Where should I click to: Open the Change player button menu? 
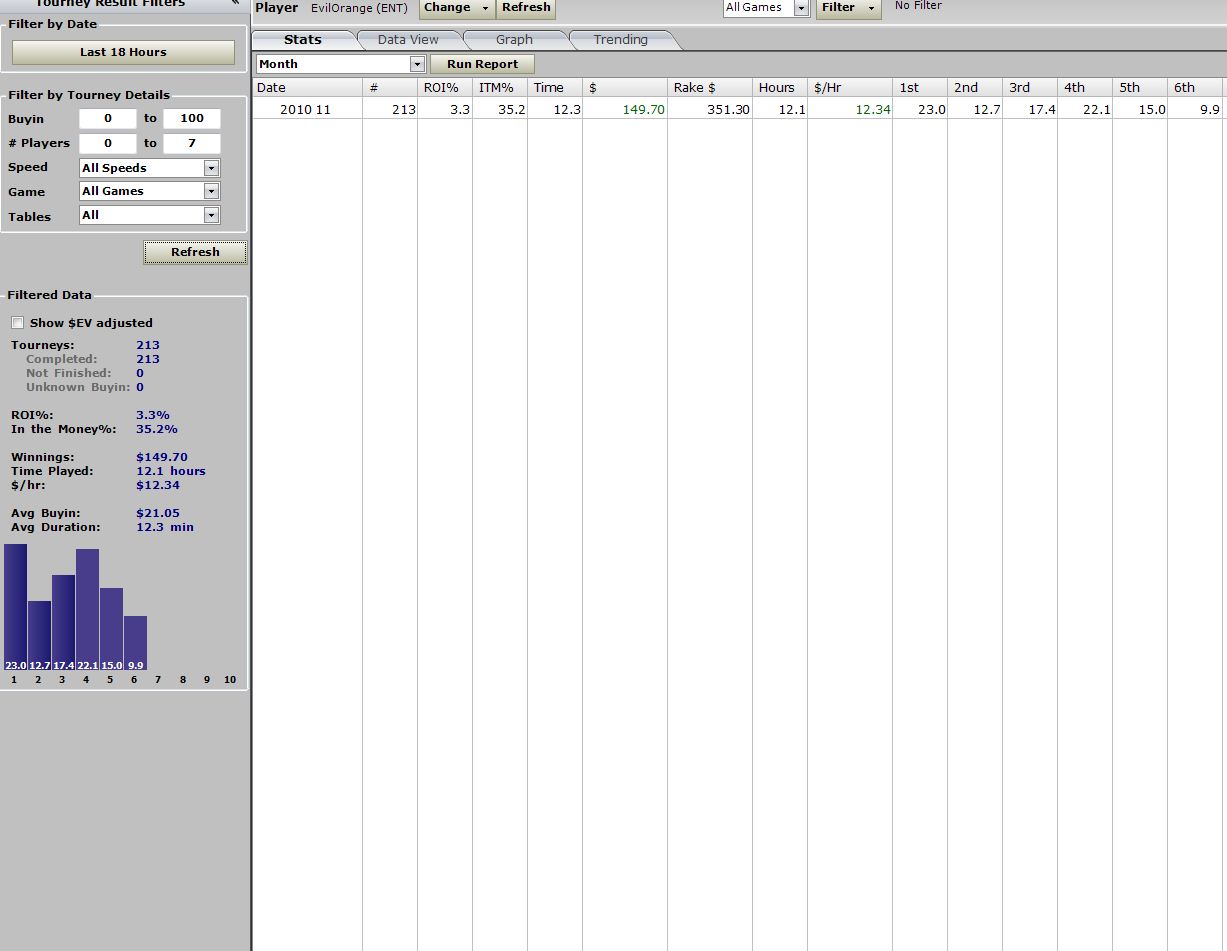456,8
